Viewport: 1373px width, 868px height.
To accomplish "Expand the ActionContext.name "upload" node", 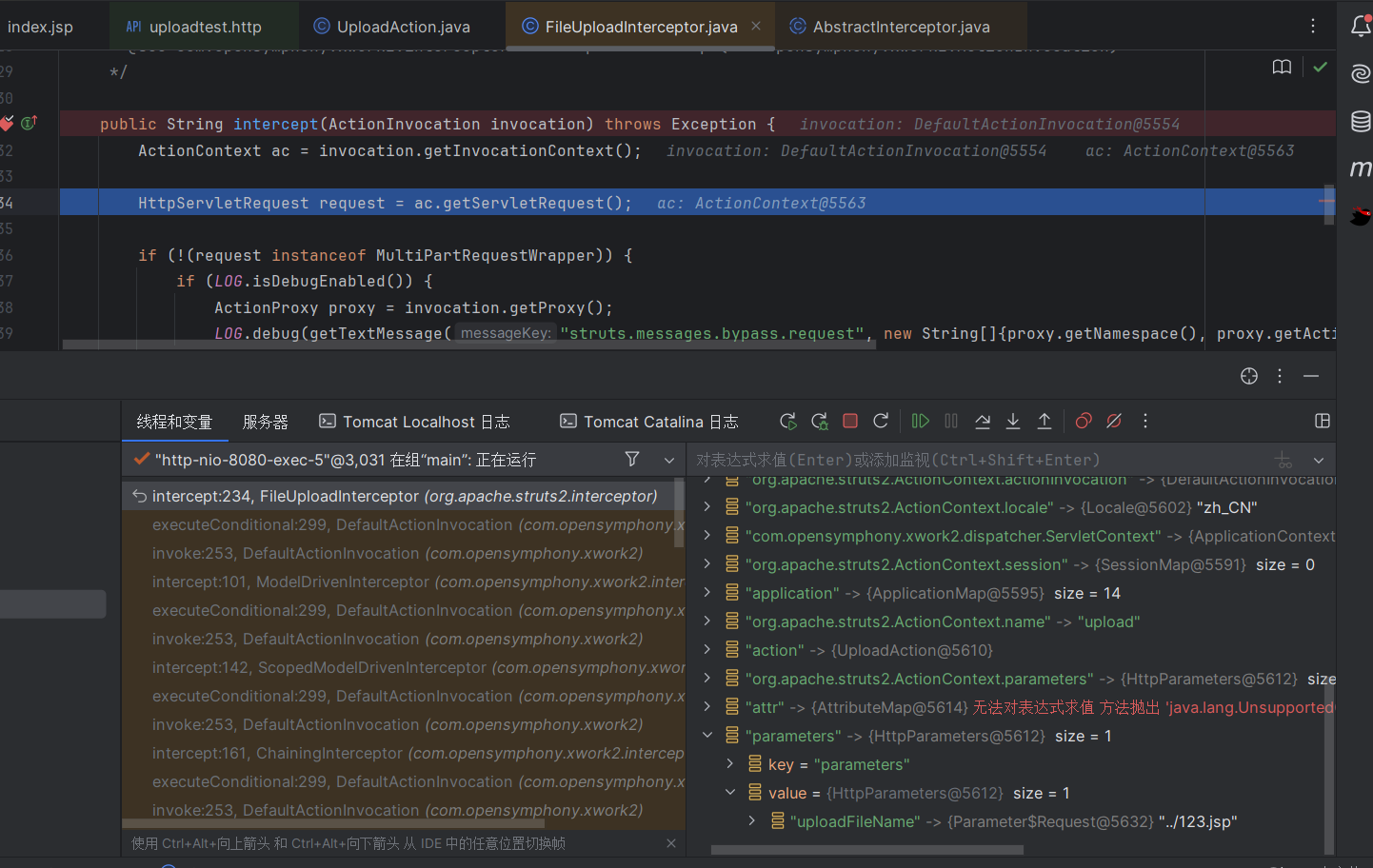I will point(706,621).
